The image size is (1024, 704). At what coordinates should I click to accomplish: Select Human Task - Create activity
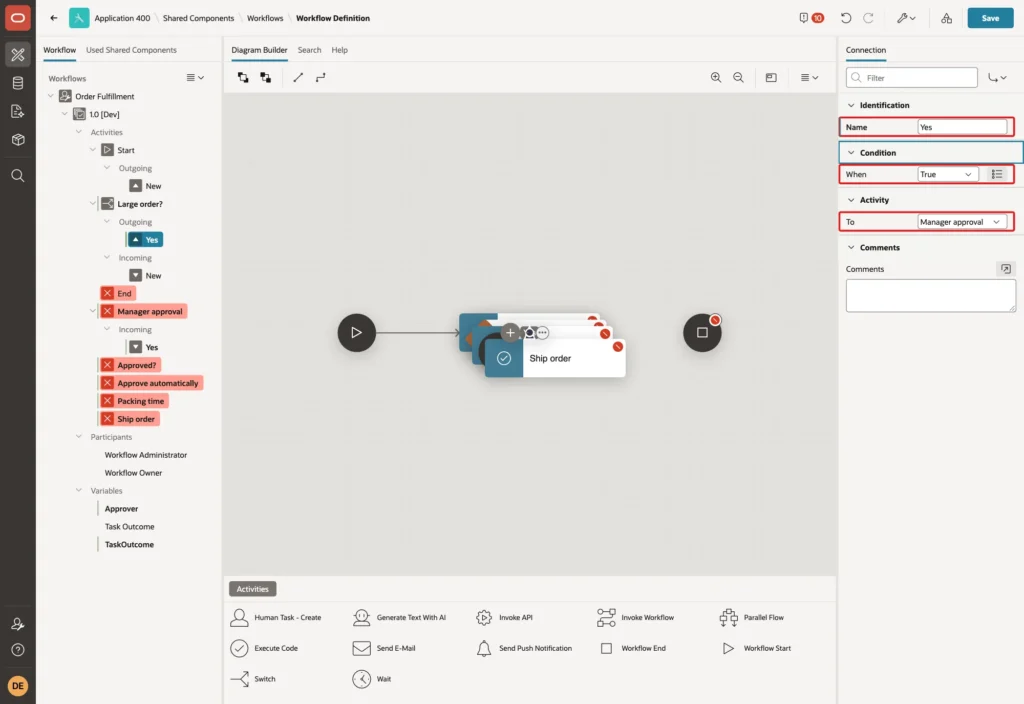pyautogui.click(x=276, y=617)
